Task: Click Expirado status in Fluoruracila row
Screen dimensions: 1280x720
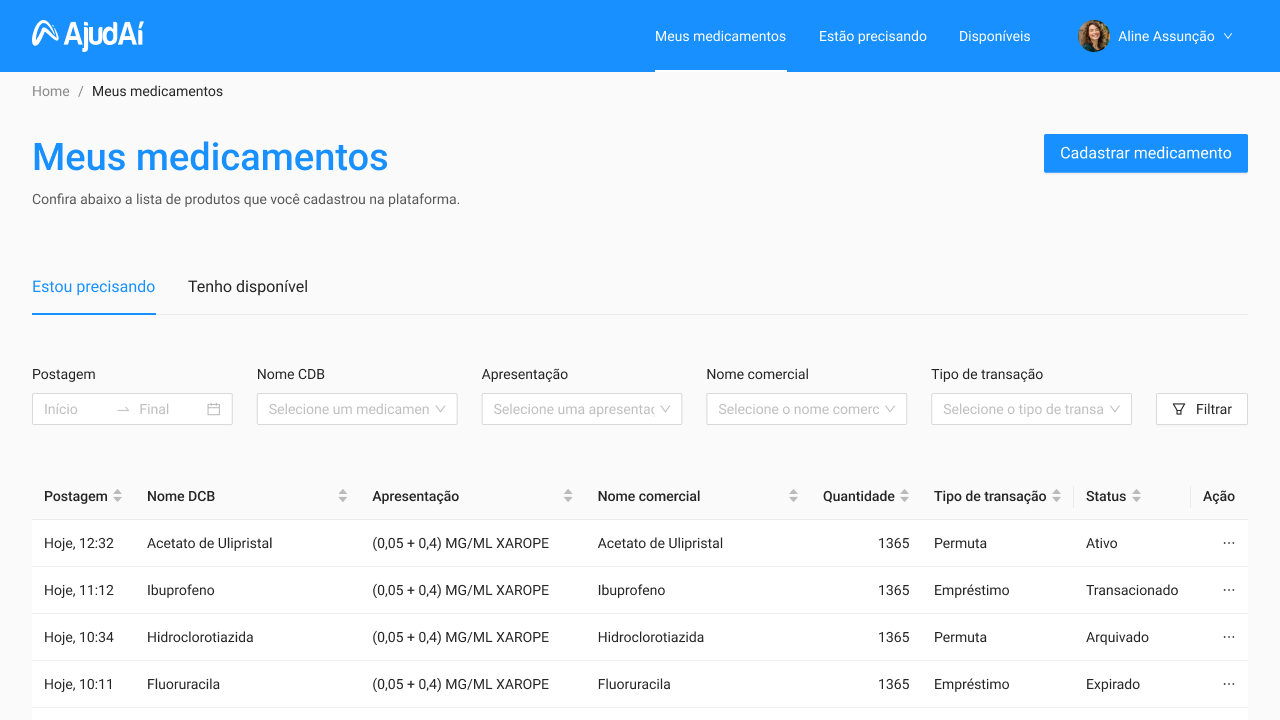Action: coord(1113,684)
